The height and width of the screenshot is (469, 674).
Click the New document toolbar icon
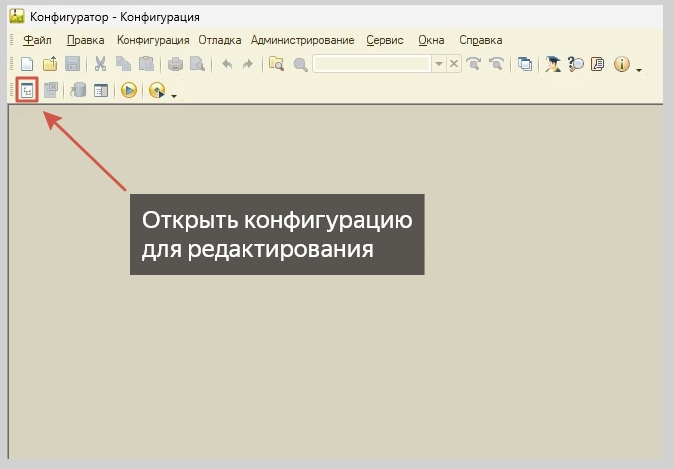(x=28, y=64)
